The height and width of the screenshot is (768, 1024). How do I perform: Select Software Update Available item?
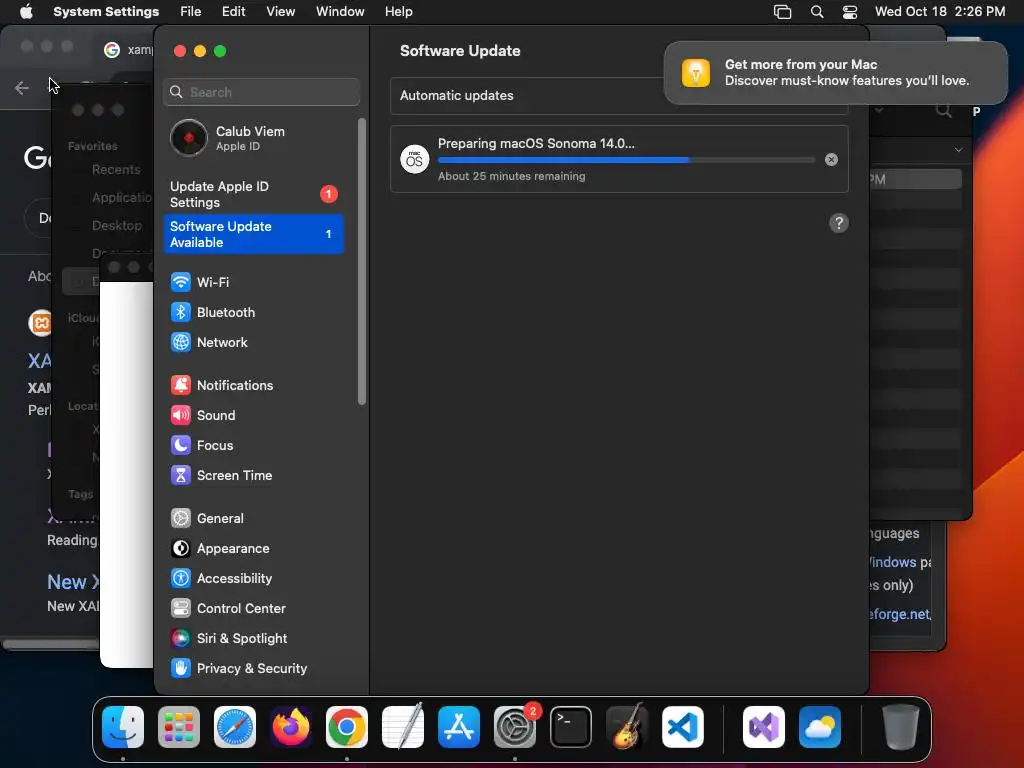coord(253,234)
